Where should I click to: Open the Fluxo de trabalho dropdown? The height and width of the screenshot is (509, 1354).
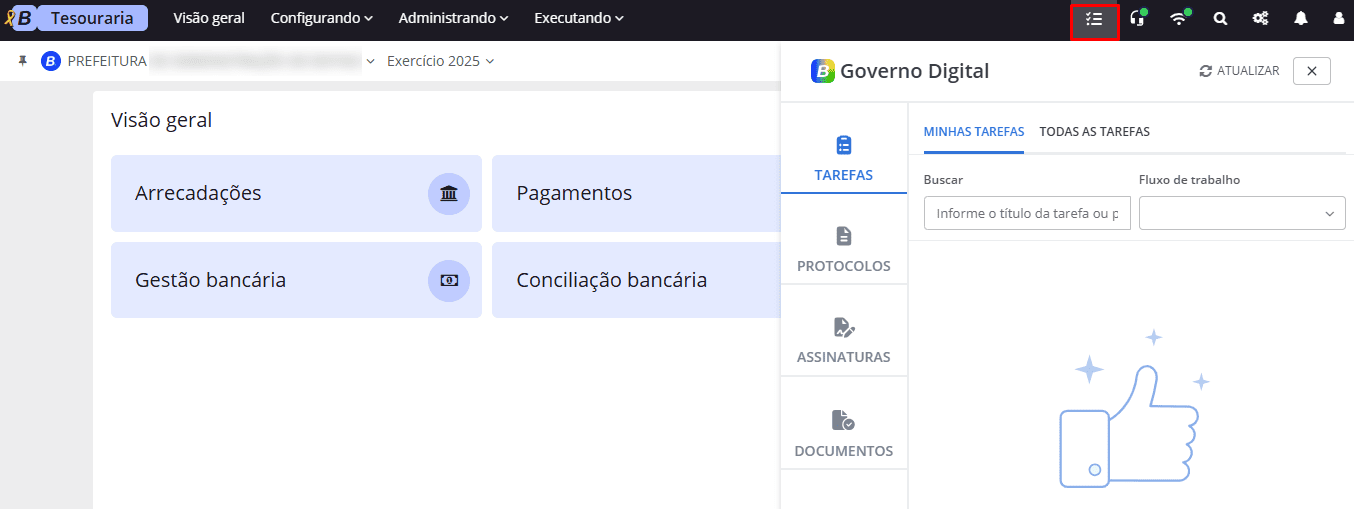tap(1242, 213)
